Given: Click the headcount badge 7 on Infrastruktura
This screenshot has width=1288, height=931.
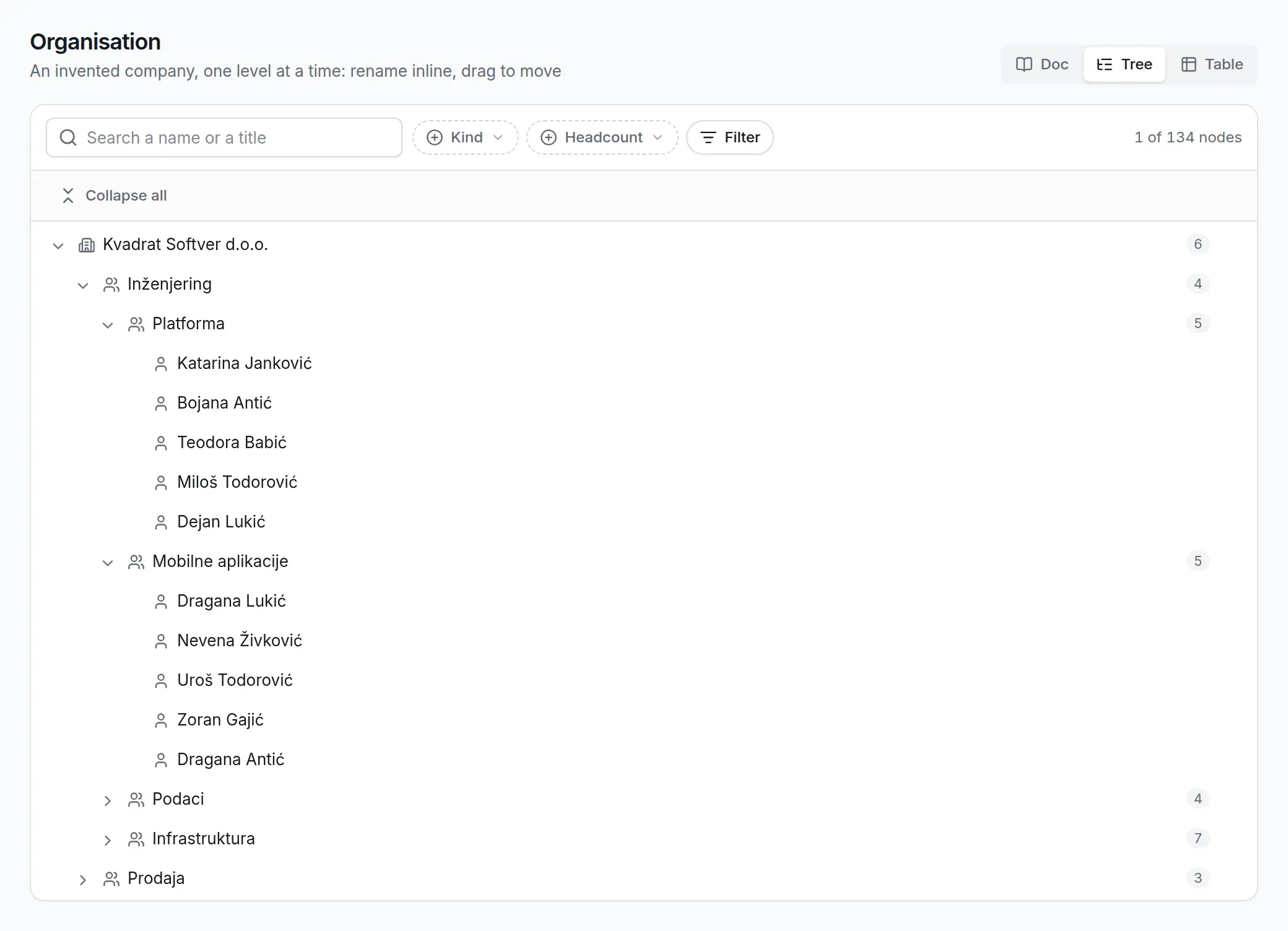Looking at the screenshot, I should coord(1198,839).
